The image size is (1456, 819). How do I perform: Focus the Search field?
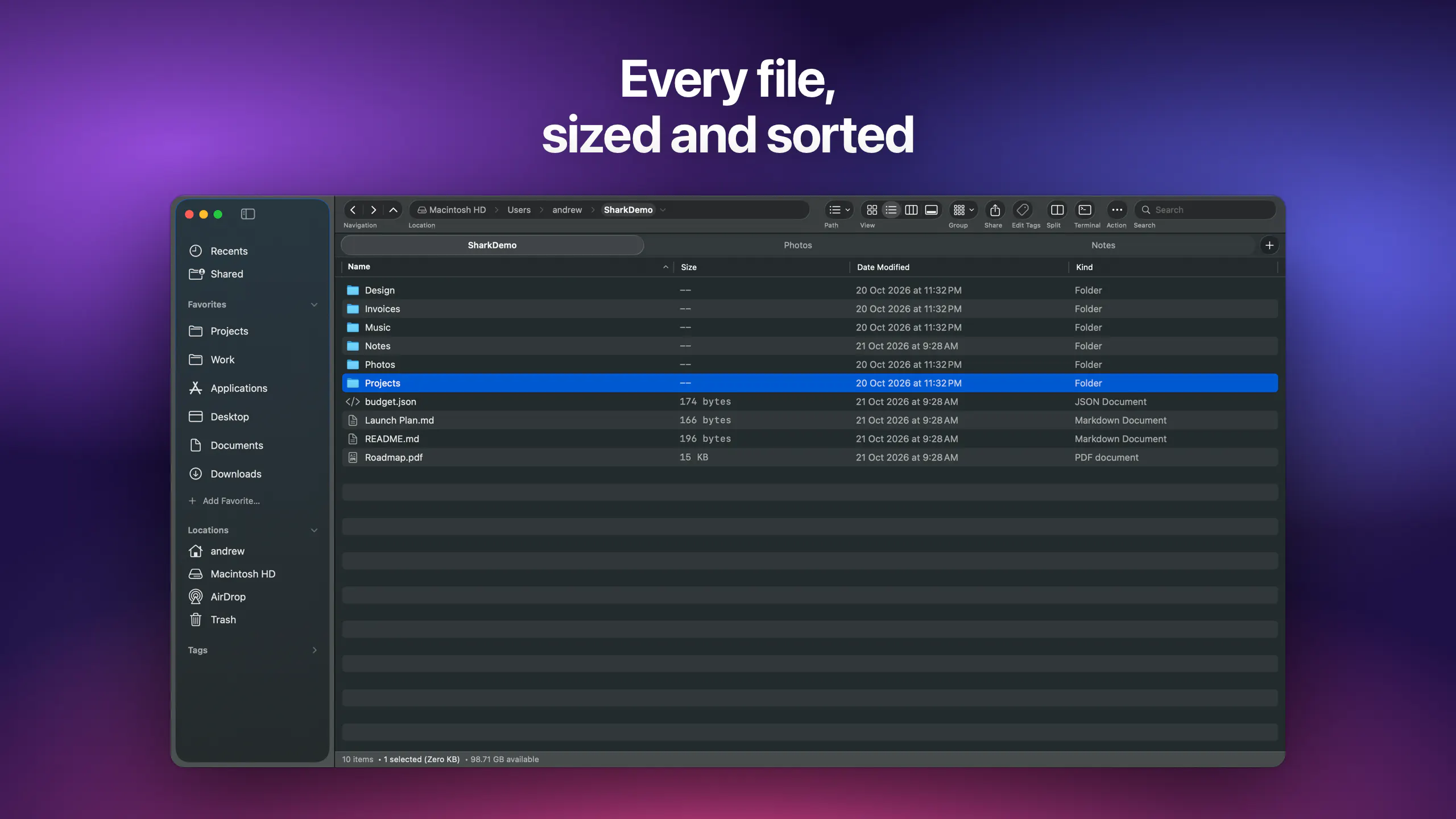pyautogui.click(x=1205, y=210)
